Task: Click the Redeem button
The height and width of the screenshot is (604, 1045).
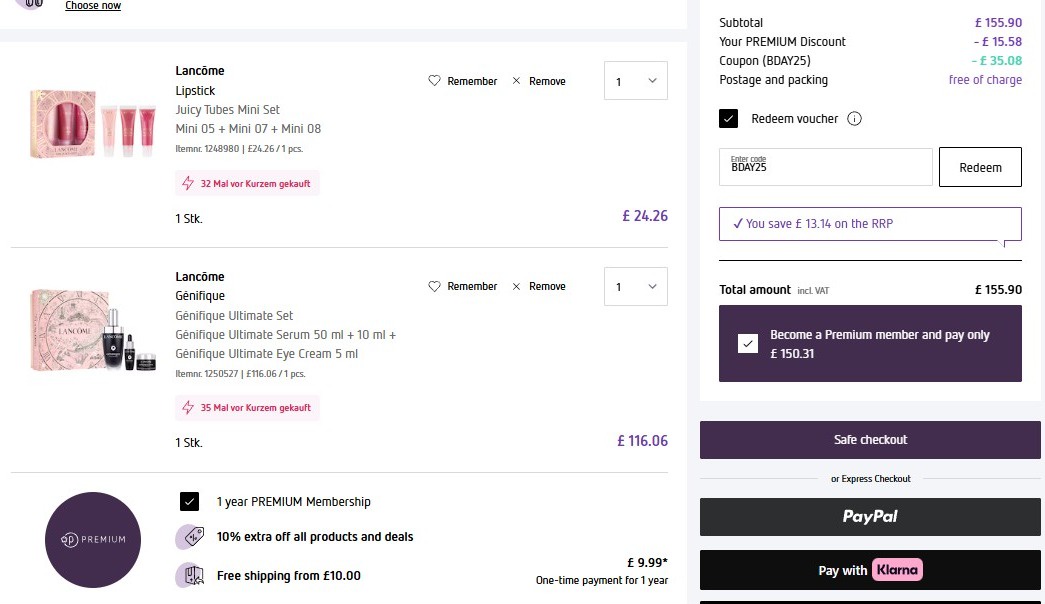Action: coord(979,167)
